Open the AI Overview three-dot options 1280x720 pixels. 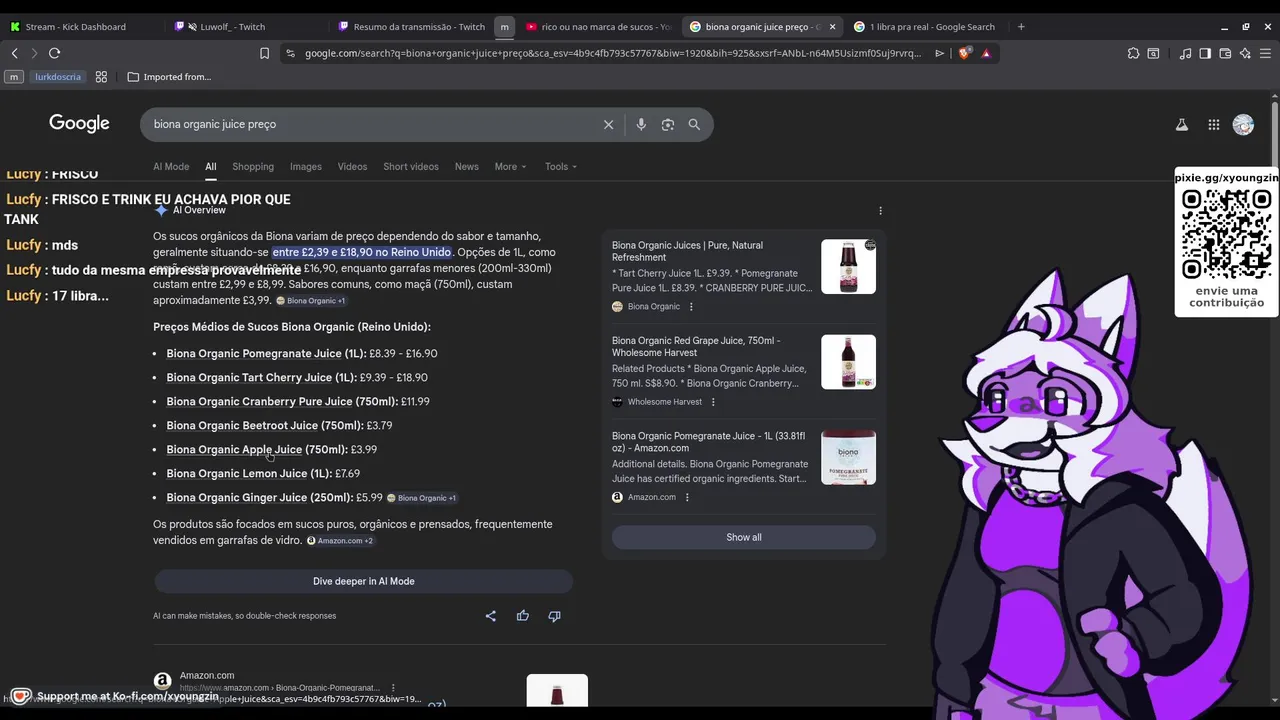880,211
